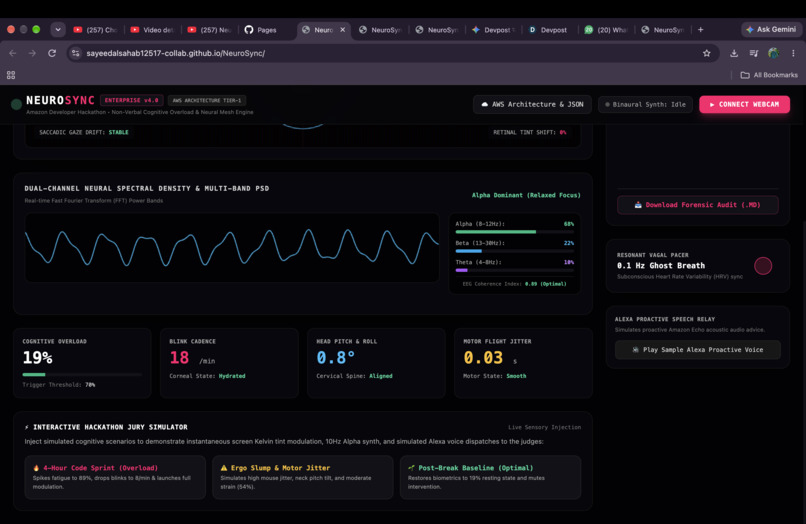
Task: Expand the tab search dropdown arrow
Action: tap(58, 30)
